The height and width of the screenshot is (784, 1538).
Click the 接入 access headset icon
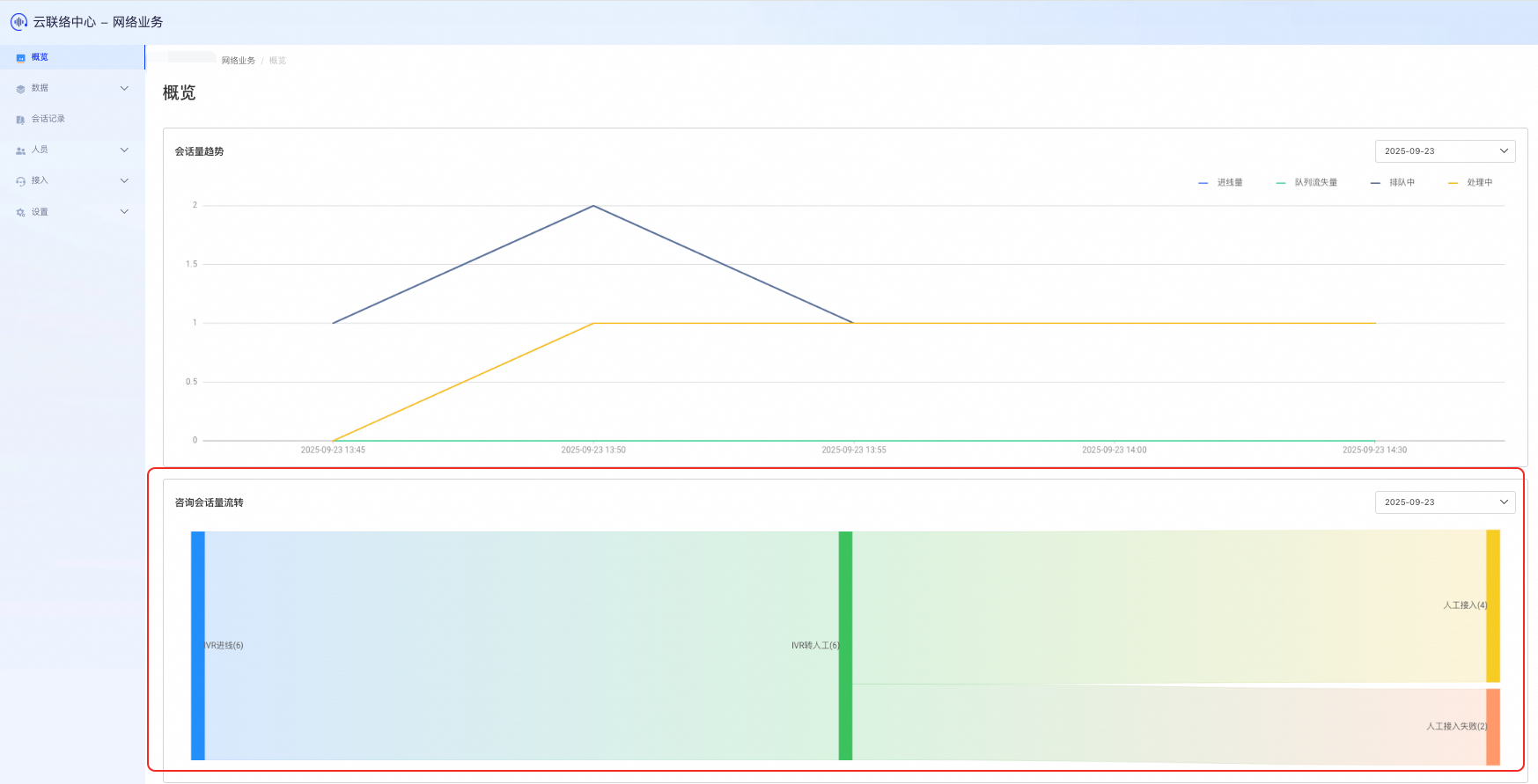pyautogui.click(x=20, y=181)
